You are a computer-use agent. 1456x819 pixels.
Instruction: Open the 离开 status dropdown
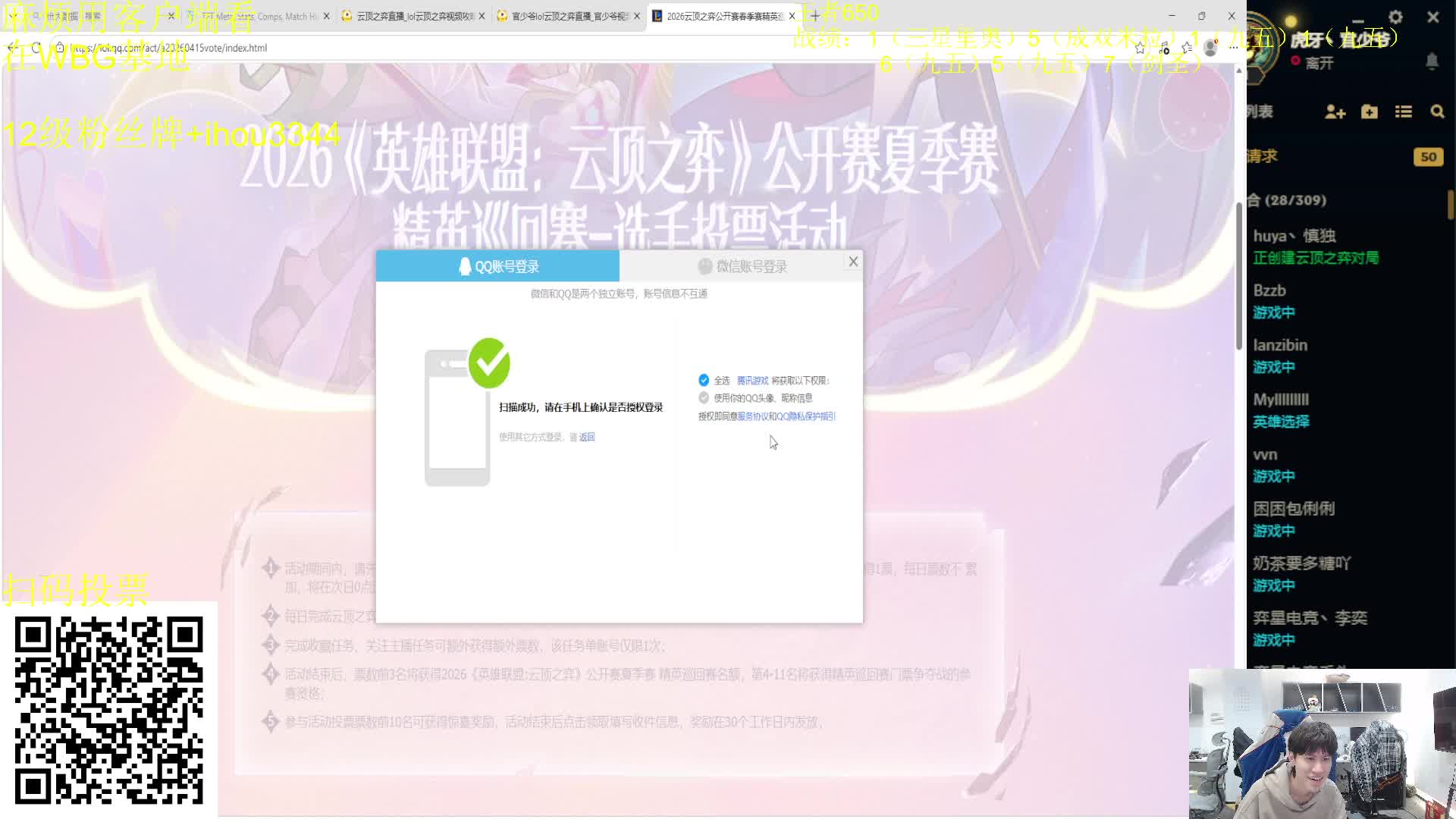pos(1318,63)
